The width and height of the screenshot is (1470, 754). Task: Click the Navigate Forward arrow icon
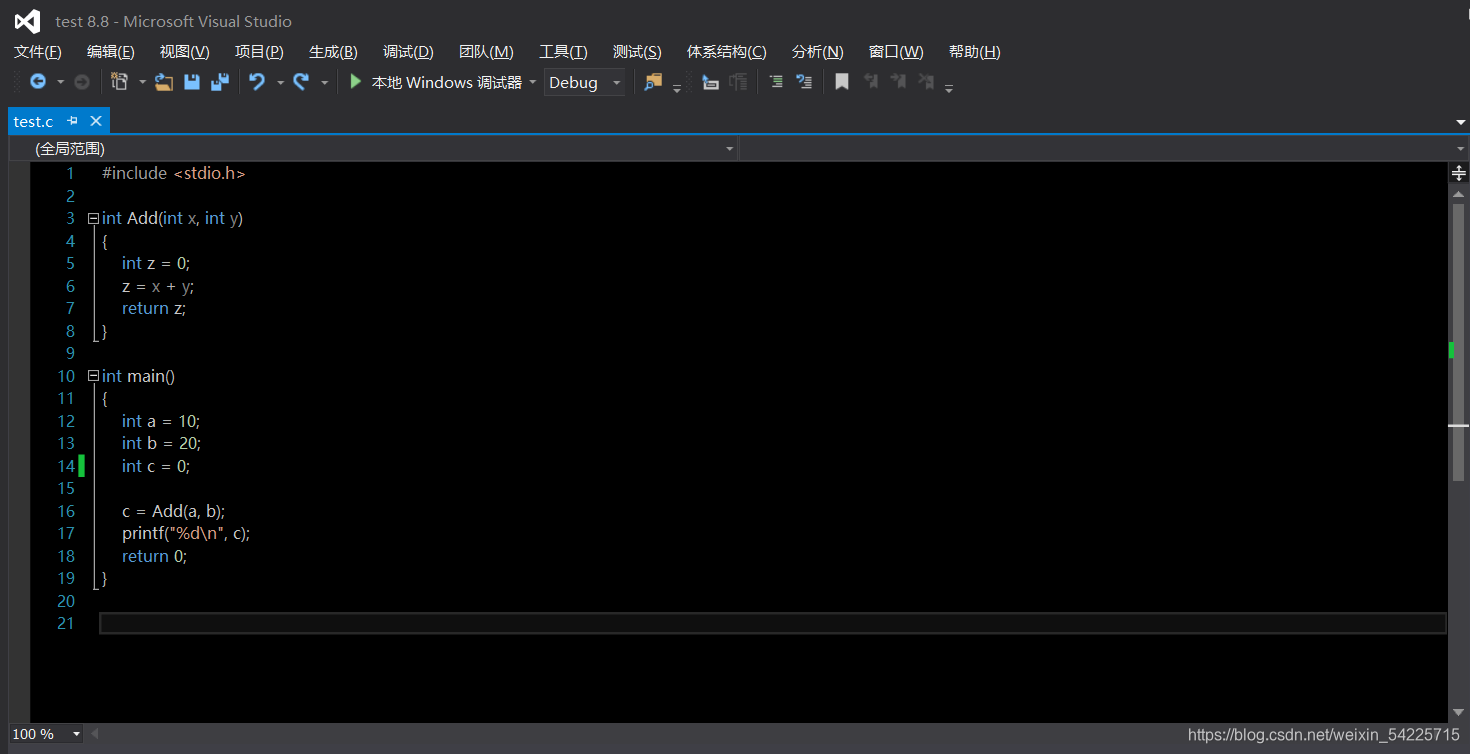(82, 82)
